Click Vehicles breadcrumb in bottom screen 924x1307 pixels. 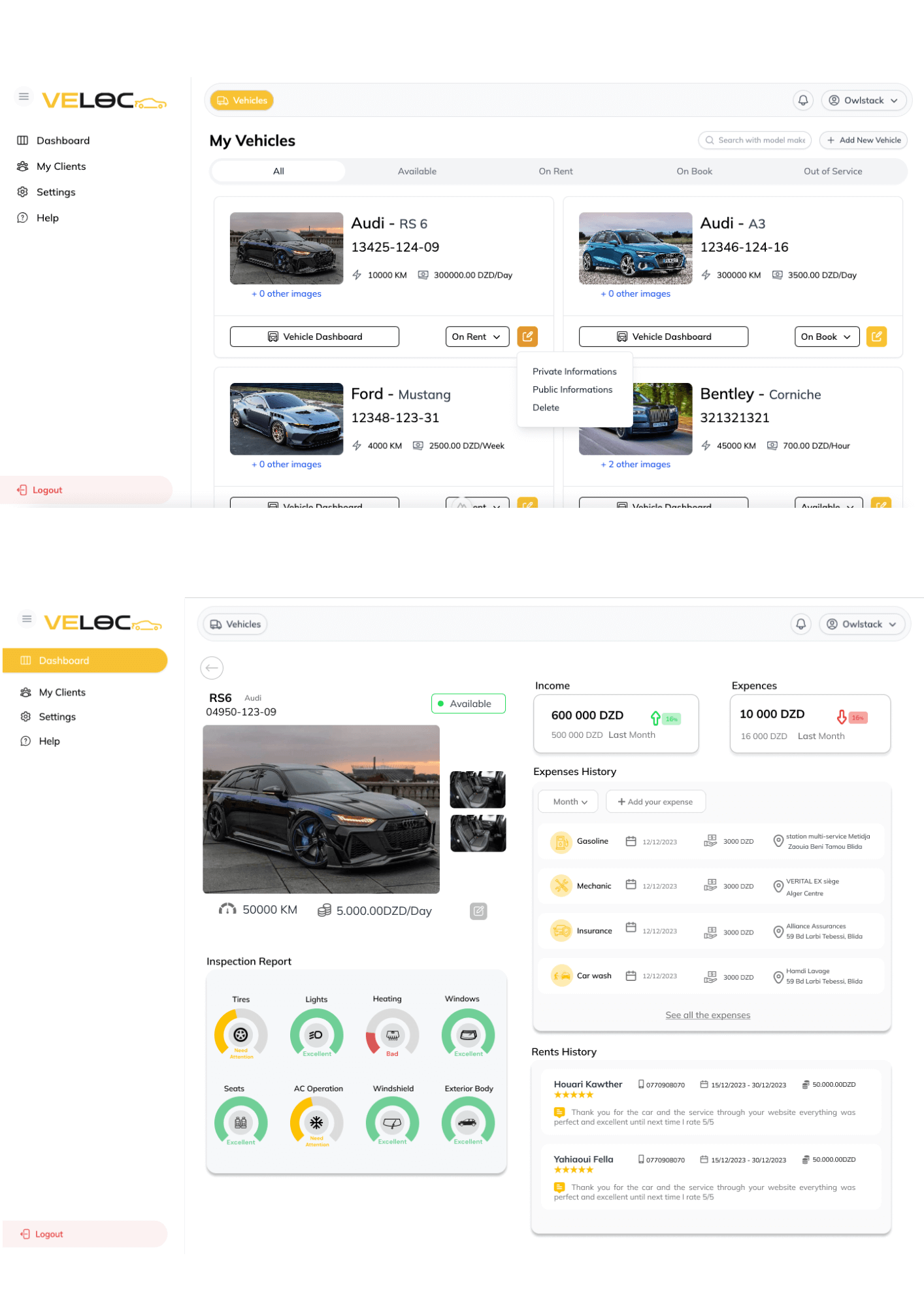235,624
